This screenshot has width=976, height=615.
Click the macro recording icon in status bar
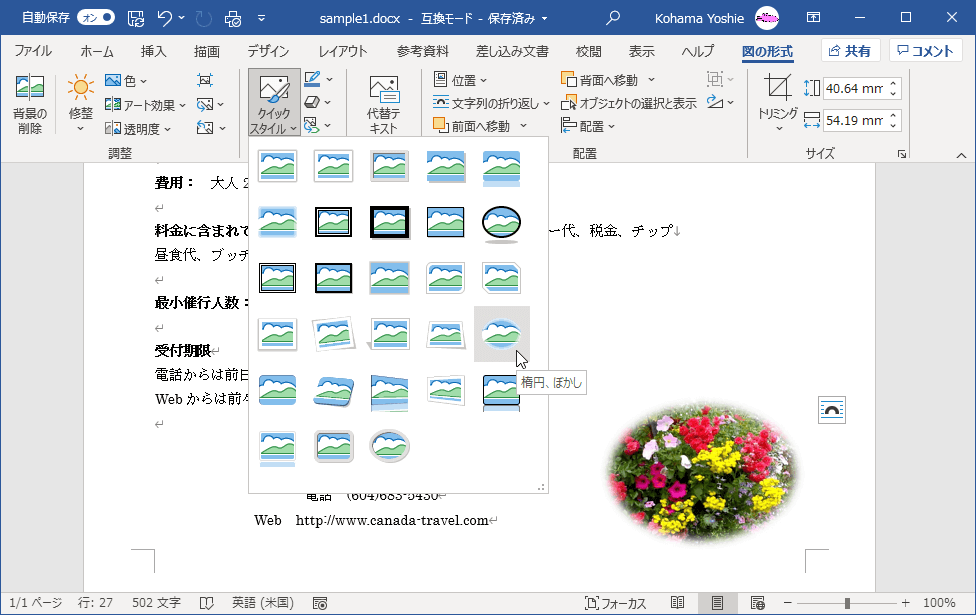[320, 603]
